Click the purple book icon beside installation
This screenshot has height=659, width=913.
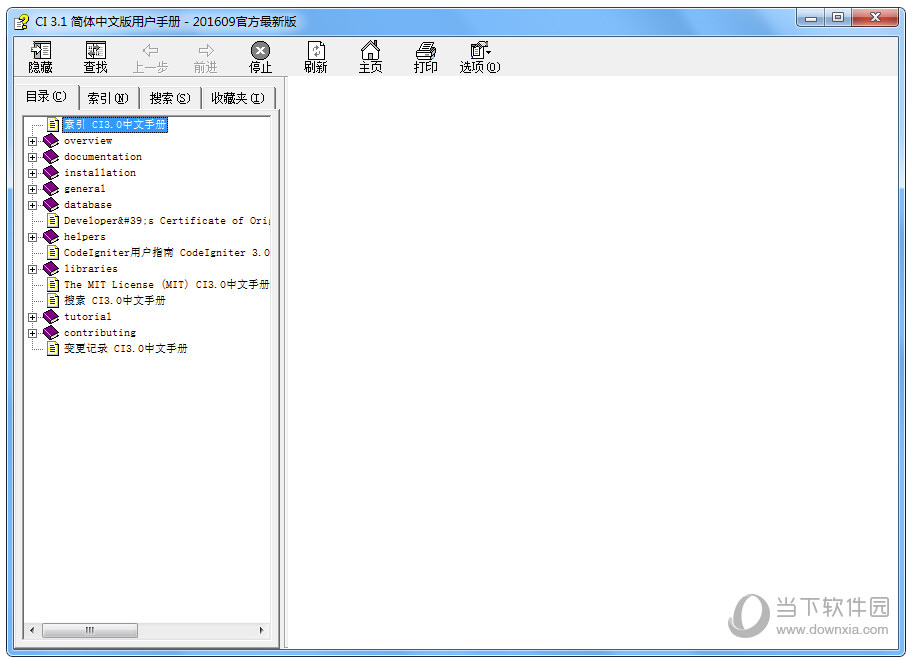coord(51,172)
